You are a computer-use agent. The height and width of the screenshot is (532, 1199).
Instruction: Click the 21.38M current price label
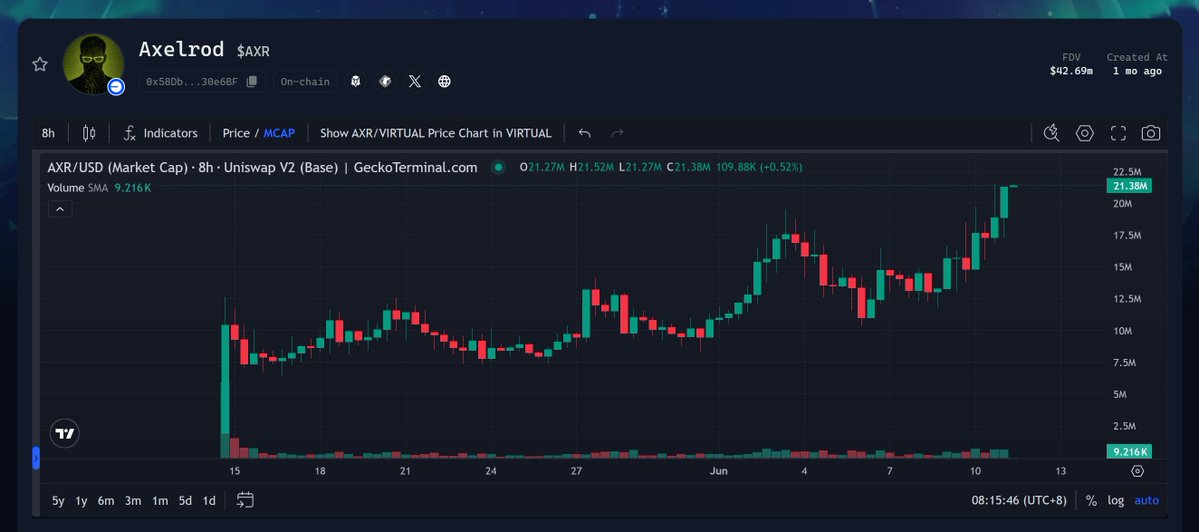tap(1129, 186)
